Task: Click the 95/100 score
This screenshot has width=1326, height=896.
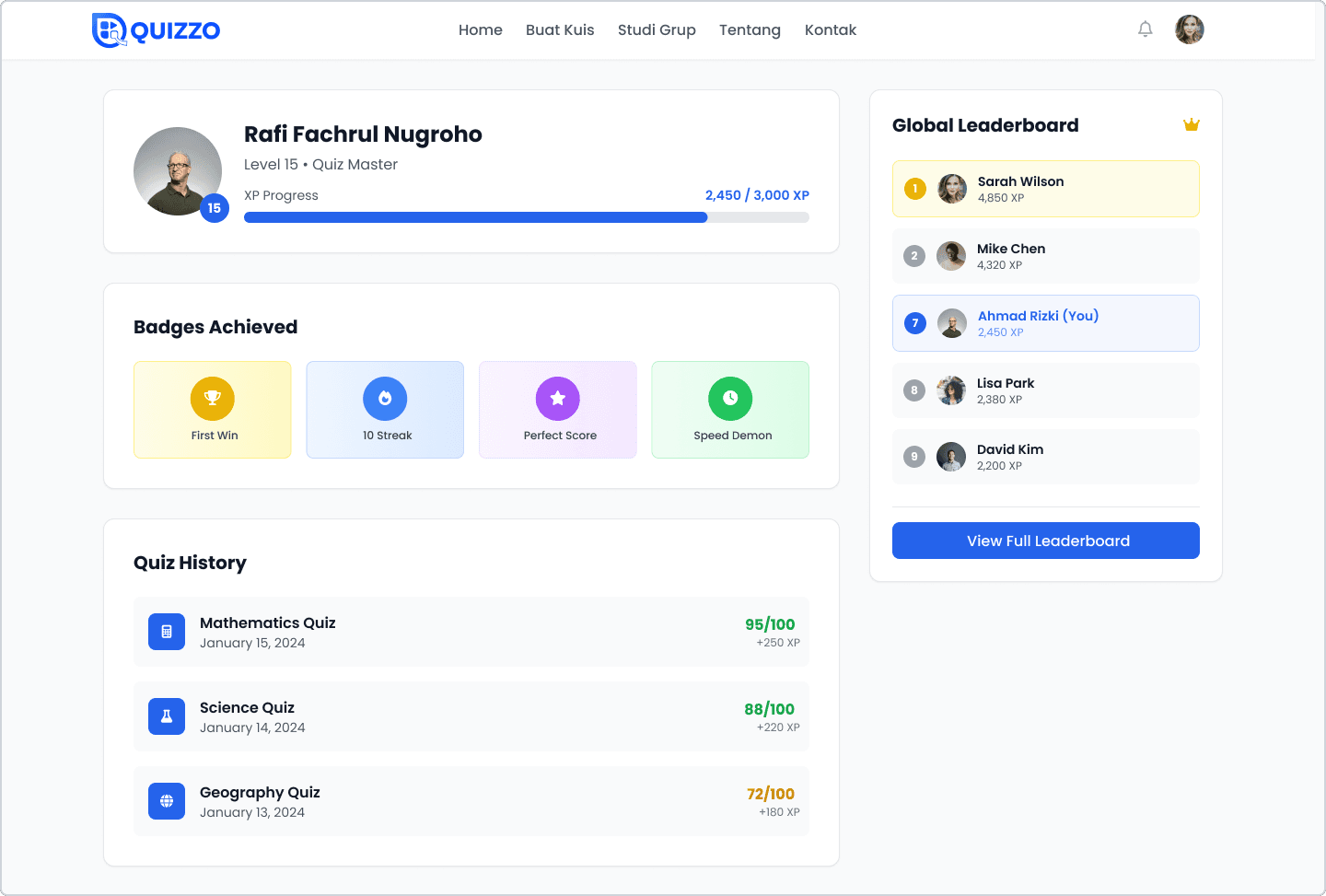Action: [770, 624]
